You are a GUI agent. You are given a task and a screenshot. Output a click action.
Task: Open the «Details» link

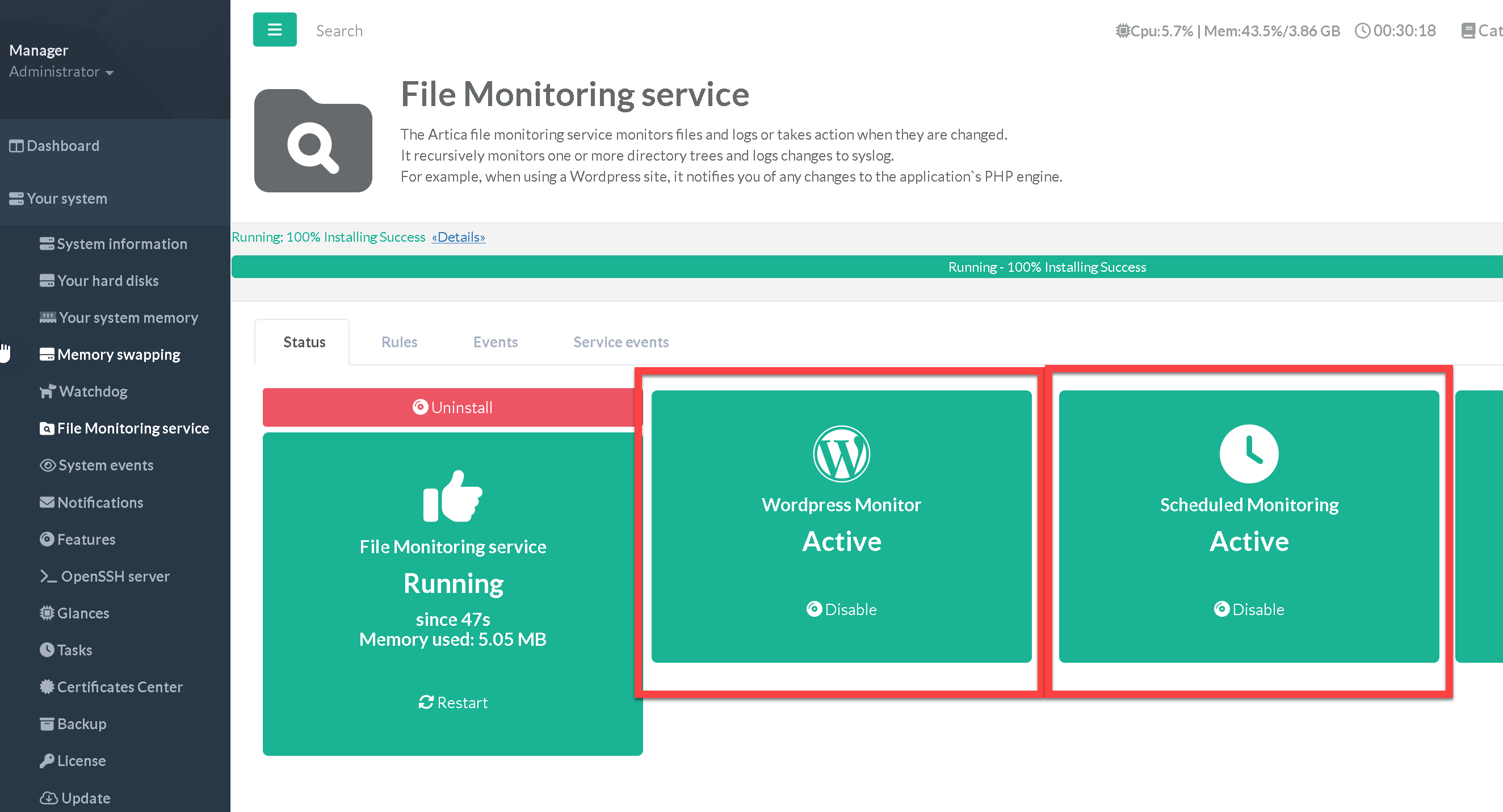[x=457, y=237]
